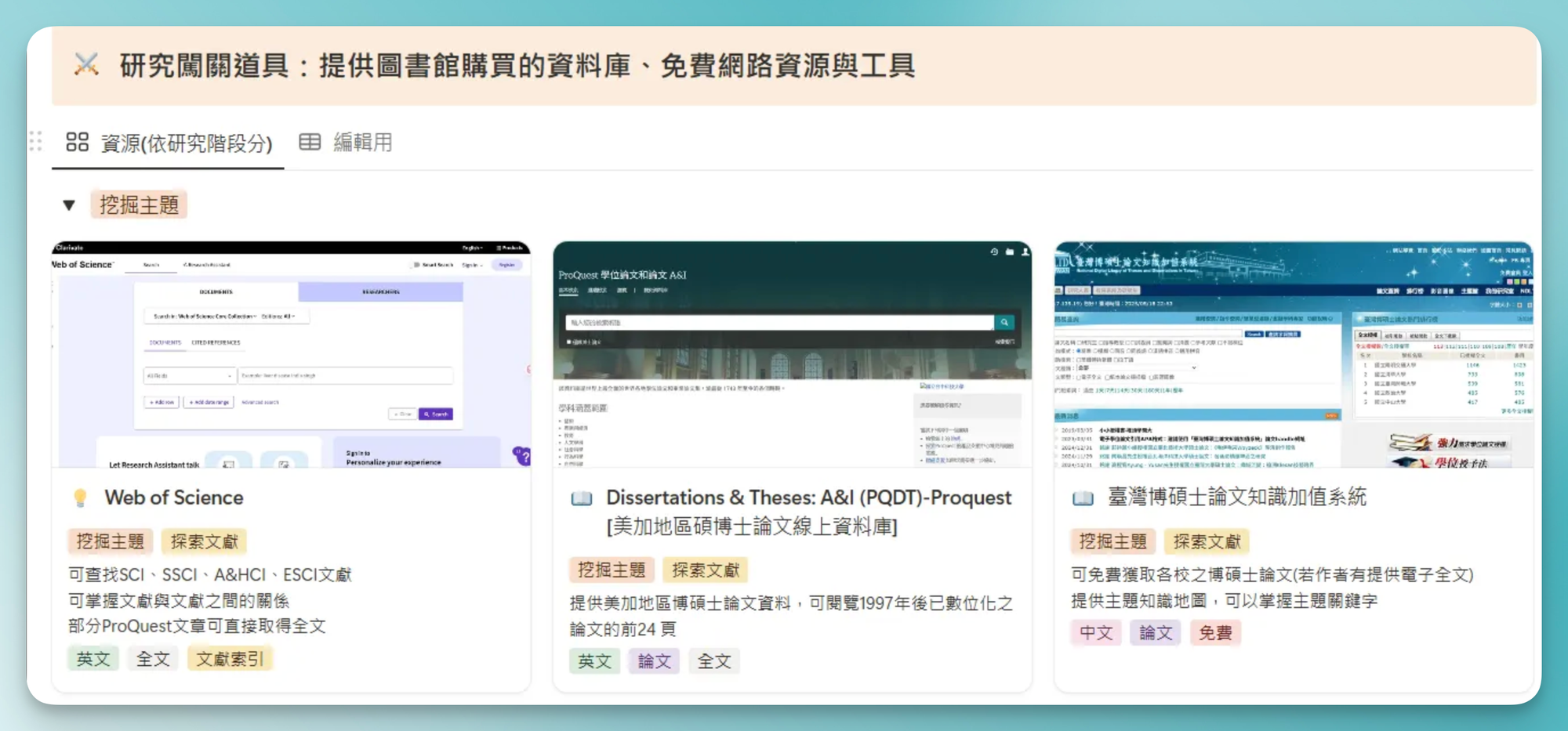Open the Dissertations & Theses PQDT card title
The height and width of the screenshot is (731, 1568).
click(x=808, y=498)
